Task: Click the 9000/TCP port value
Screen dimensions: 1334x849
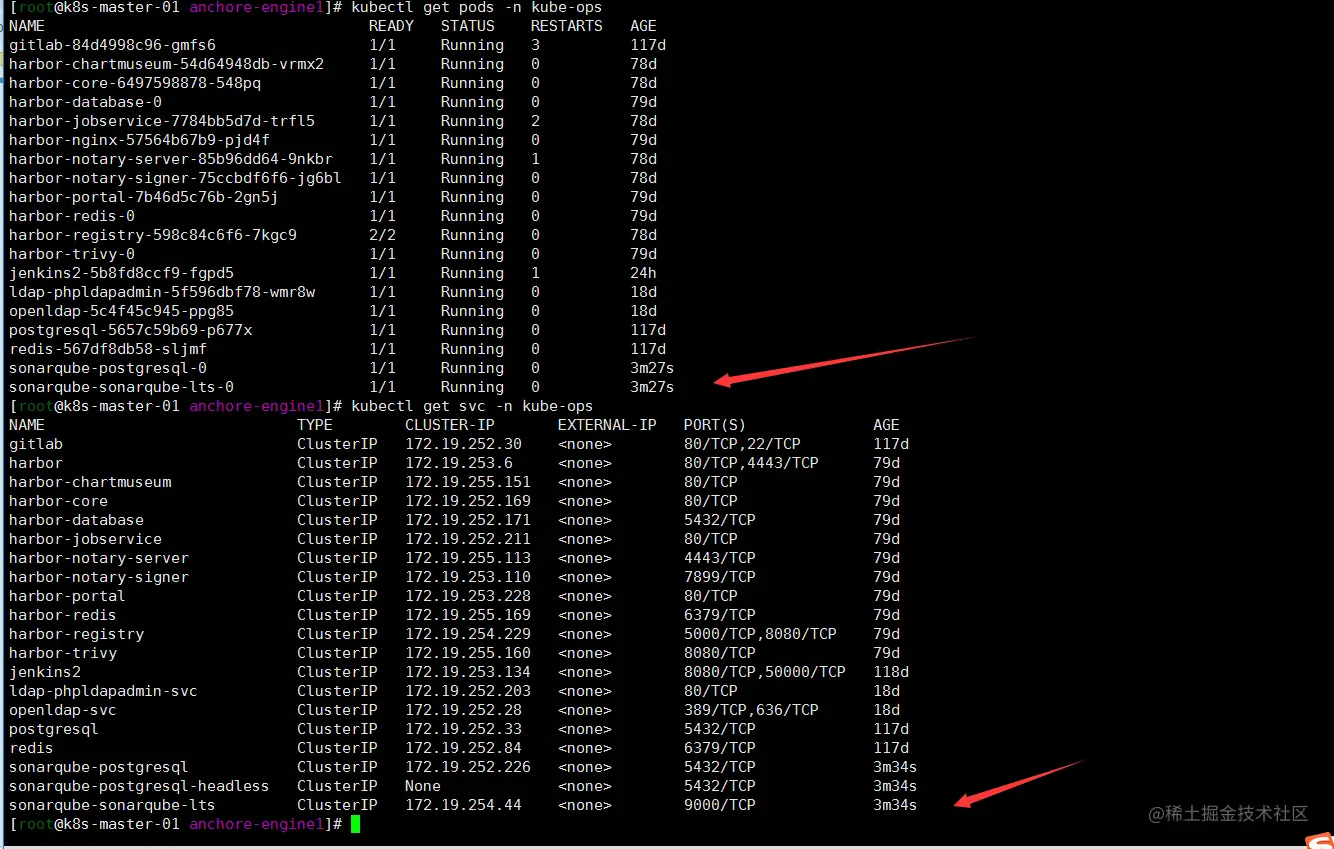Action: tap(720, 805)
